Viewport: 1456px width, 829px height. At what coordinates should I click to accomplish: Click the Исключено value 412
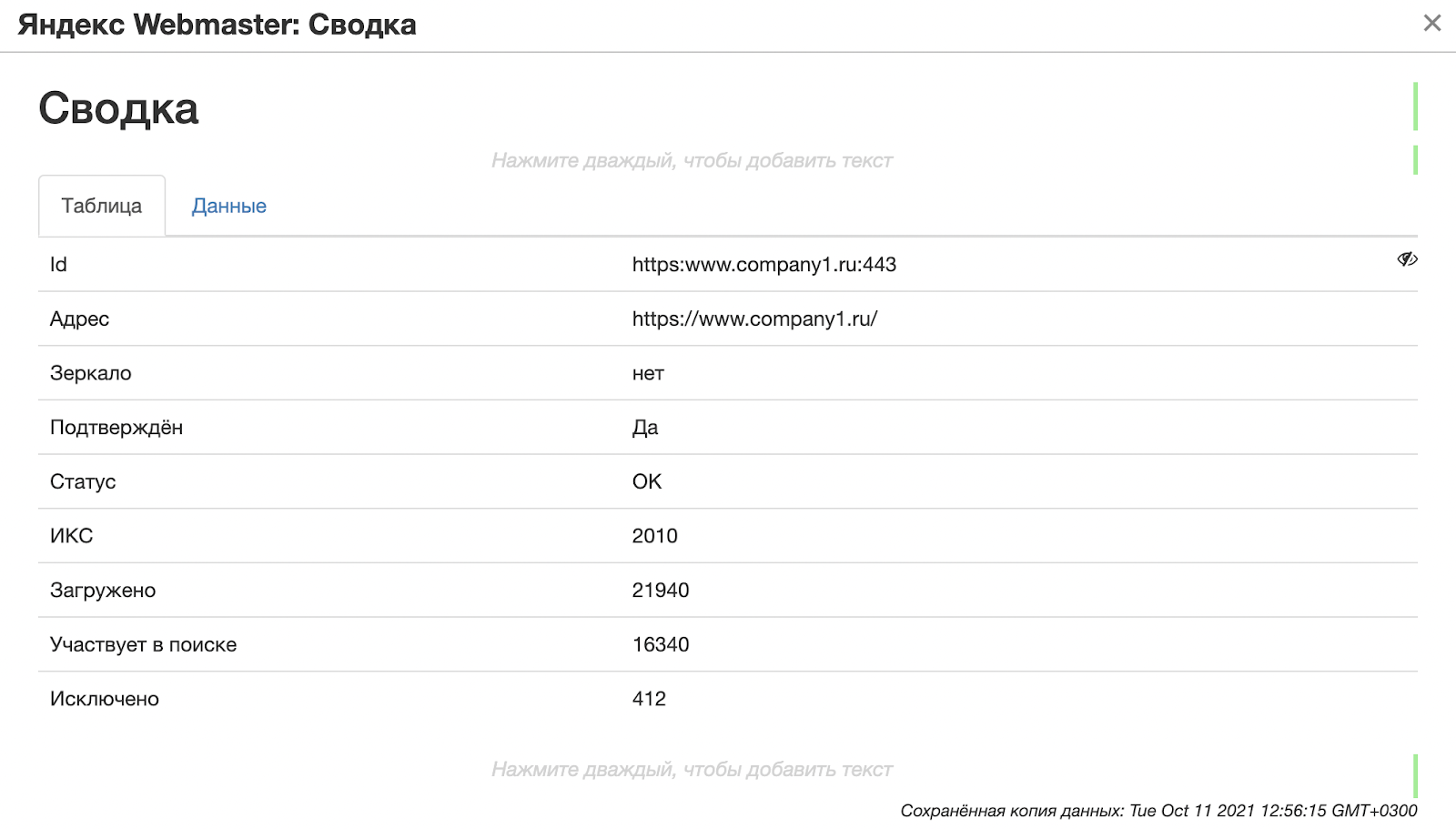coord(649,699)
